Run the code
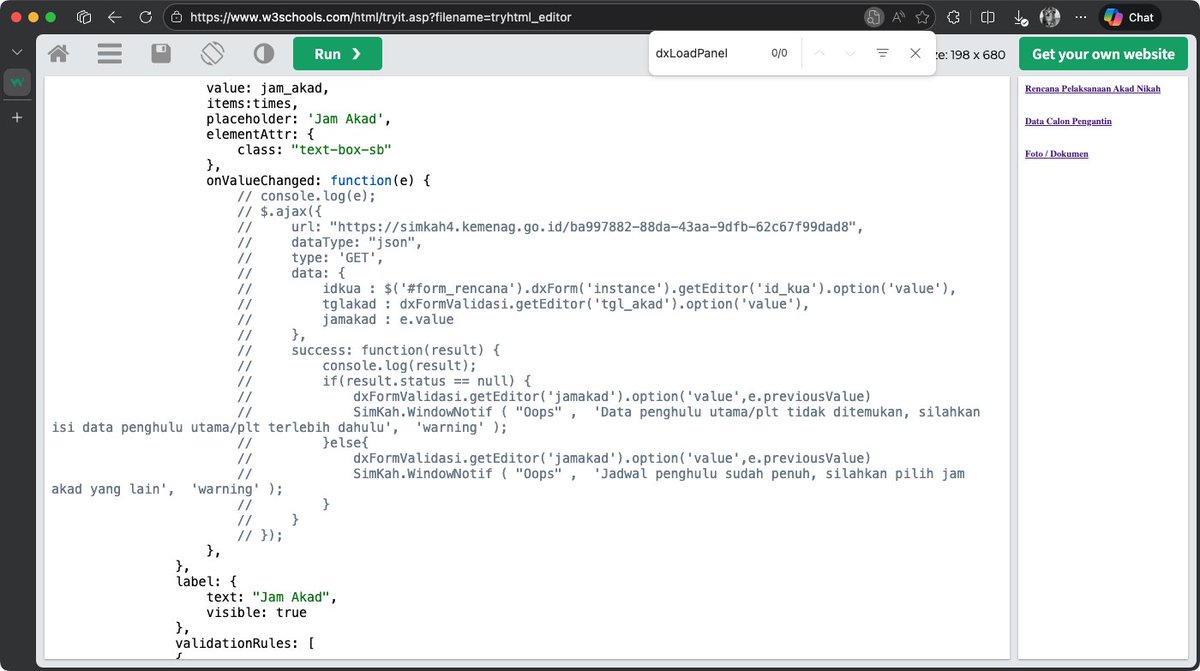The image size is (1200, 671). 337,54
